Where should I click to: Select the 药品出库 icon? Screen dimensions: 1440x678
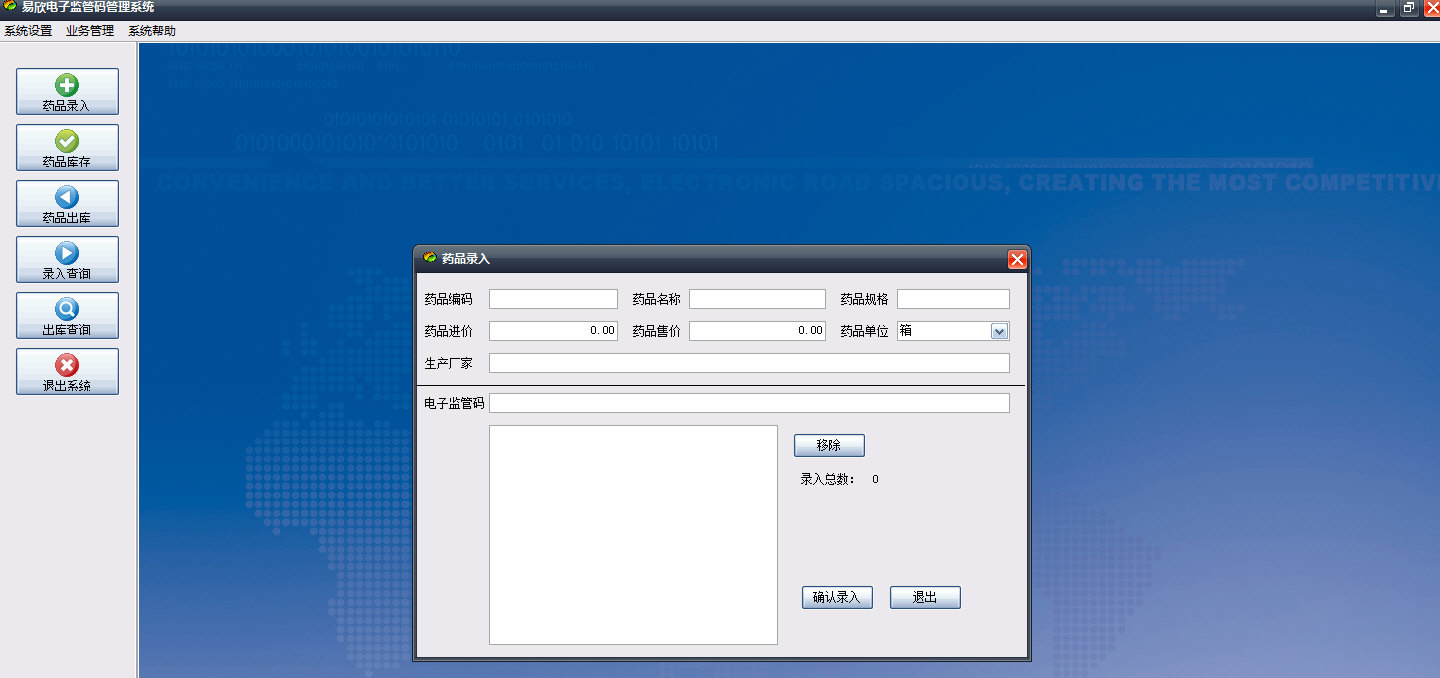pyautogui.click(x=67, y=203)
